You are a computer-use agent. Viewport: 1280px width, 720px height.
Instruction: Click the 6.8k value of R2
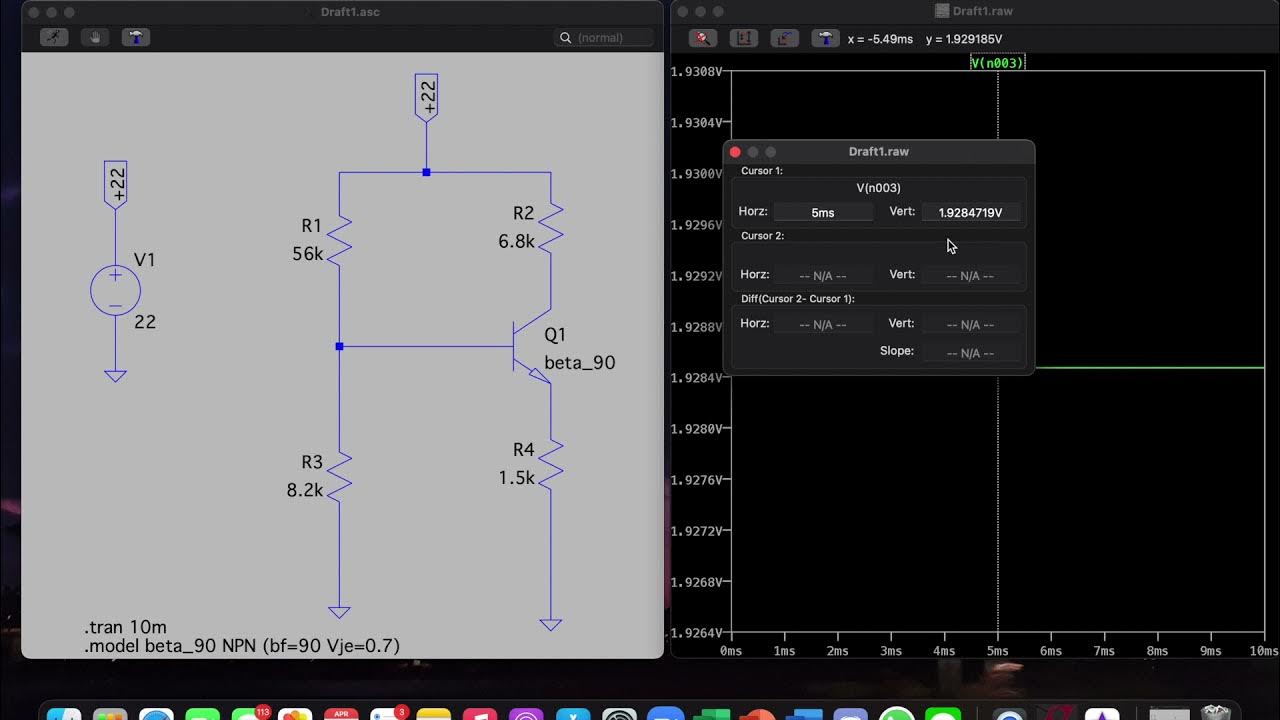[x=517, y=242]
